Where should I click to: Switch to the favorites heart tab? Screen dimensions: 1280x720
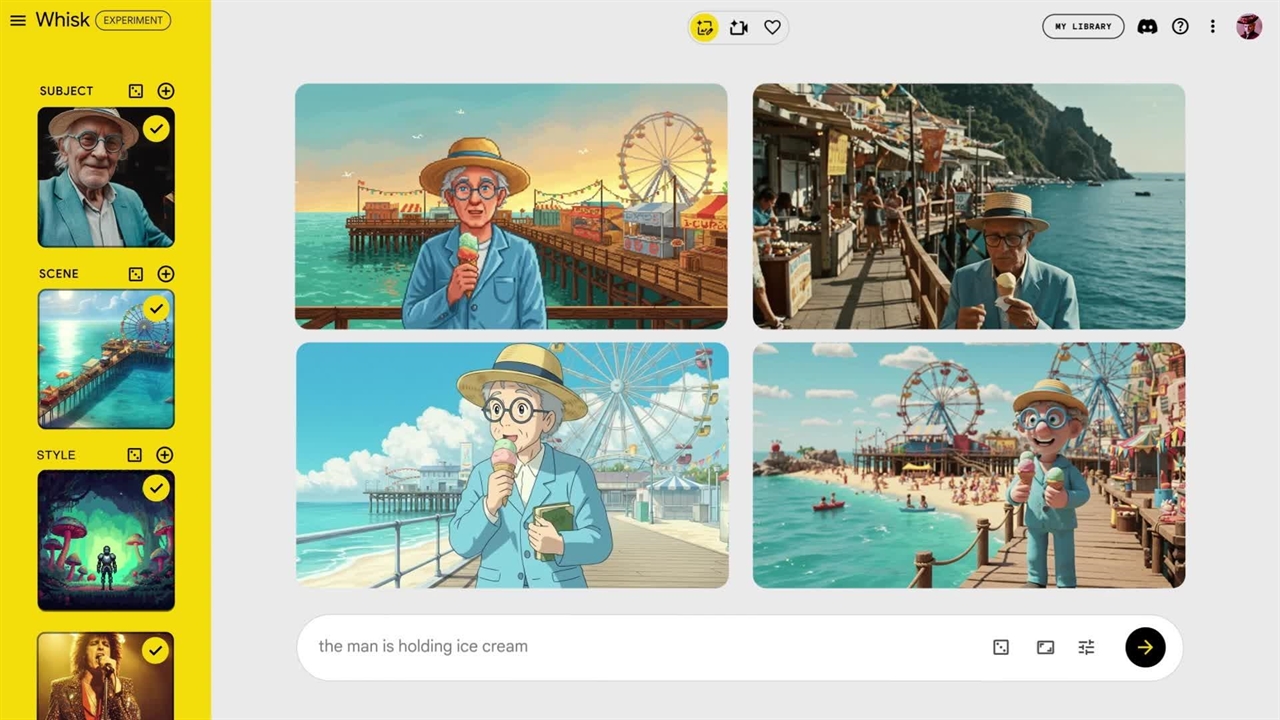[x=772, y=28]
